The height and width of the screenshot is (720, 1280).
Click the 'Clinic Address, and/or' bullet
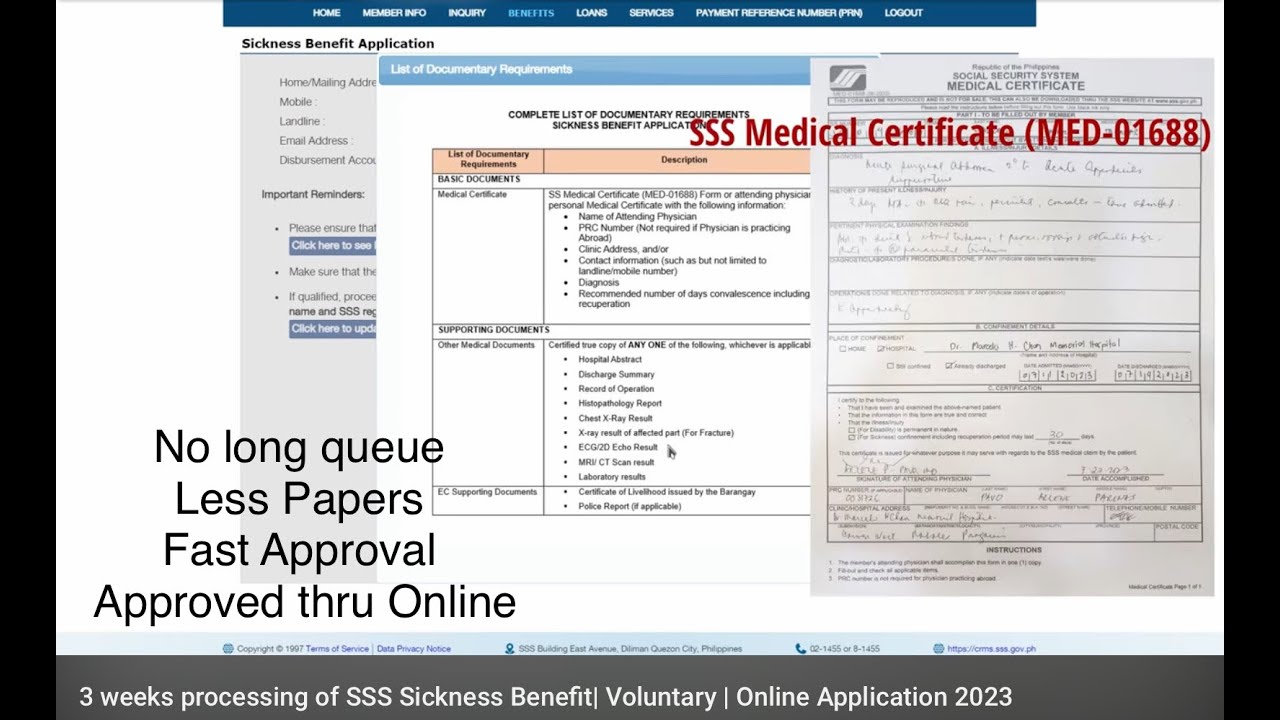[x=623, y=250]
